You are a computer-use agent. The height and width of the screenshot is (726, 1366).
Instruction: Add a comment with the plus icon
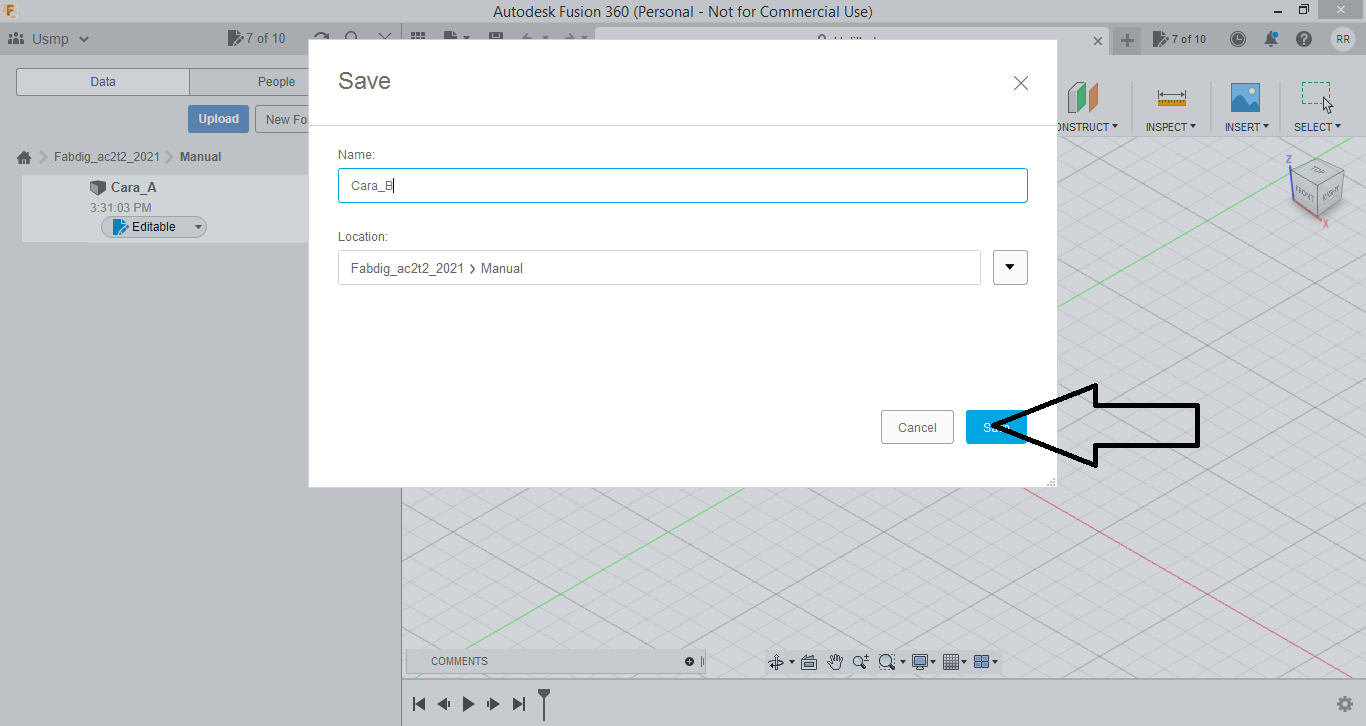coord(689,662)
